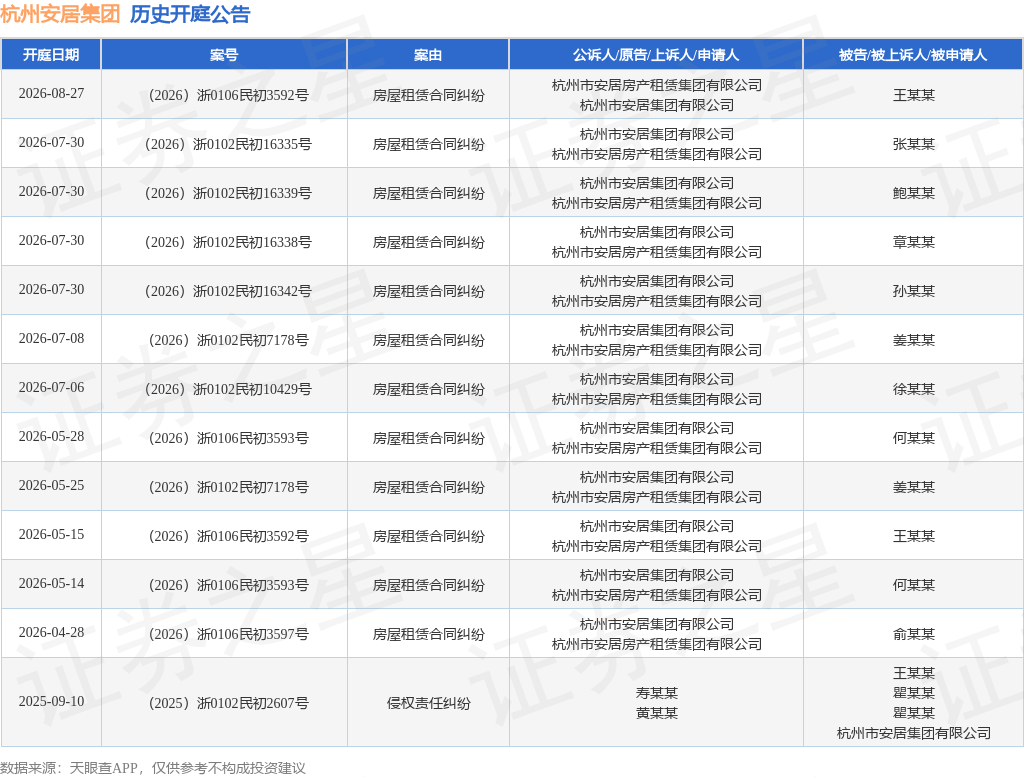
Task: Select the 杭州安居集团 title text
Action: coord(60,14)
